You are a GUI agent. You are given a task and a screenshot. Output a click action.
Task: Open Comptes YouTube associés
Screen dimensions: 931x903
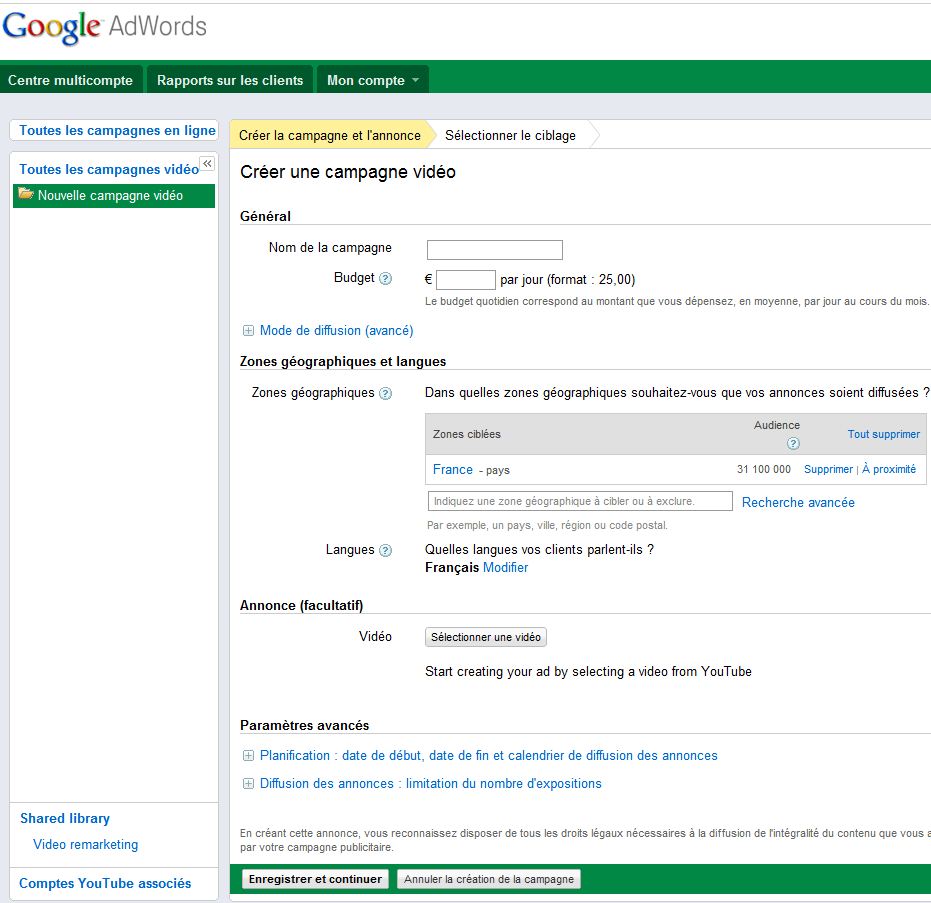(x=105, y=883)
